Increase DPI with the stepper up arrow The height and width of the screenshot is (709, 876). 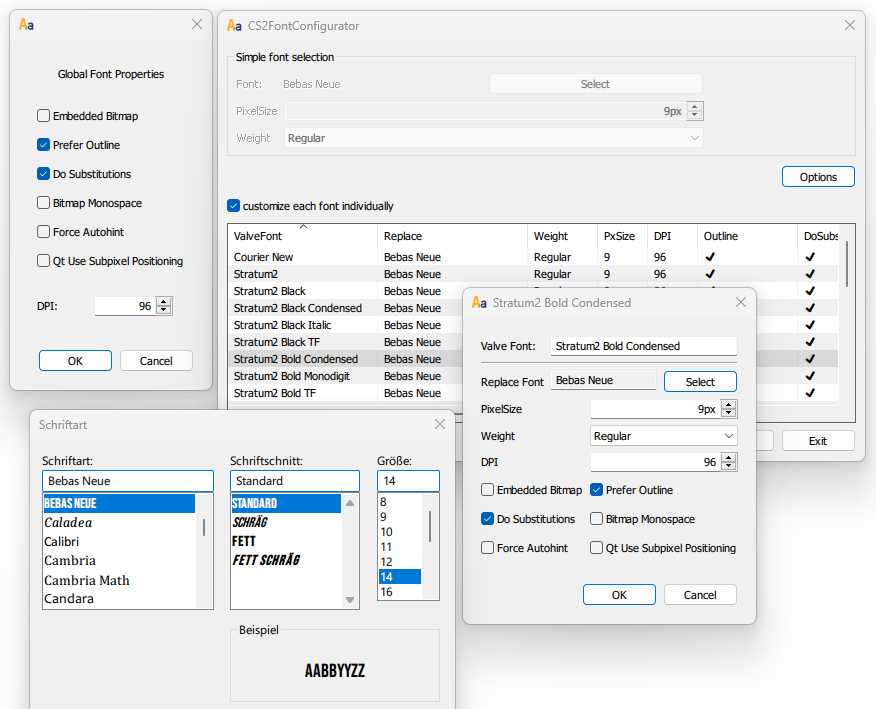pos(162,300)
